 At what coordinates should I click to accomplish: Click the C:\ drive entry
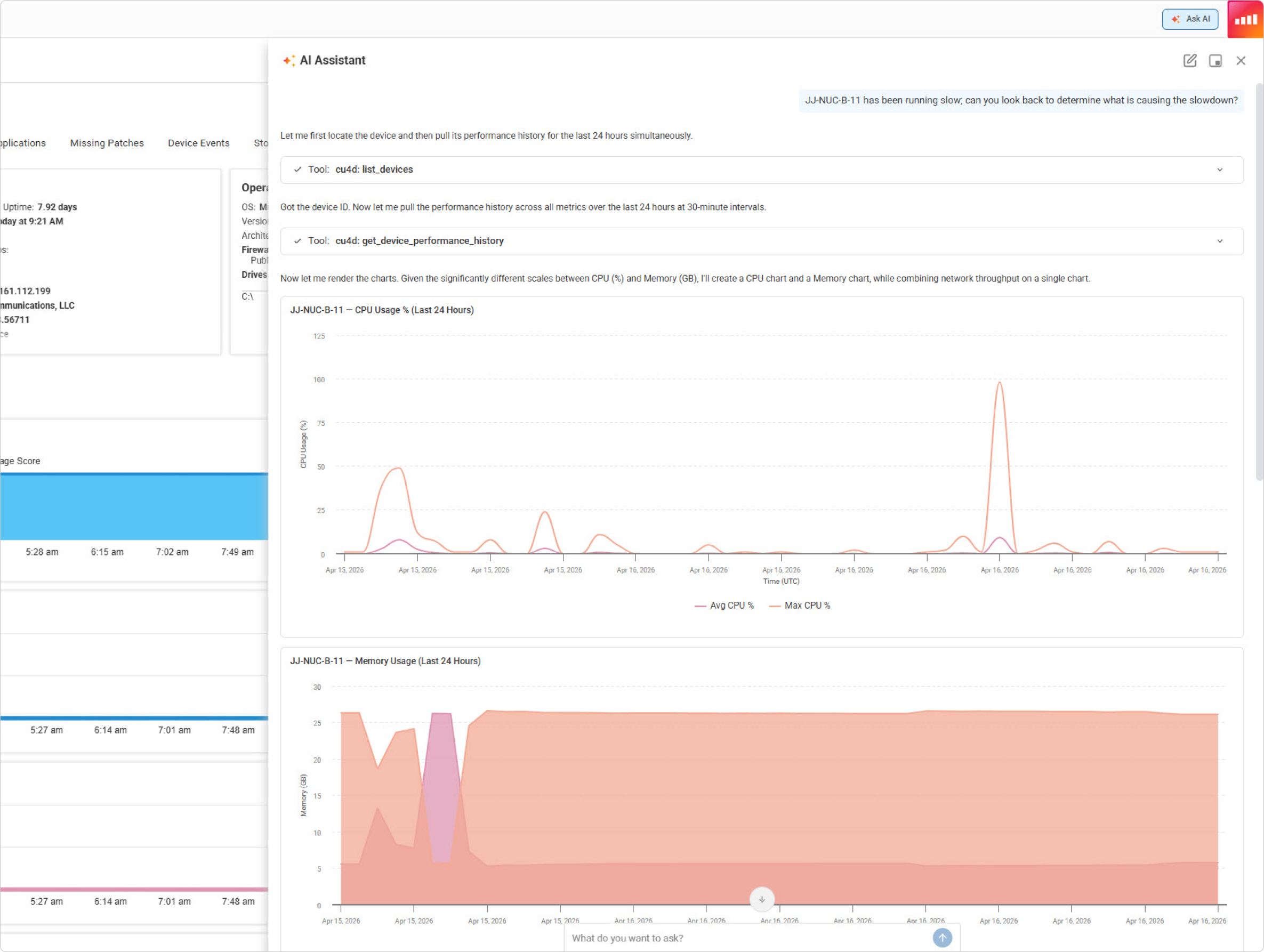pyautogui.click(x=247, y=296)
